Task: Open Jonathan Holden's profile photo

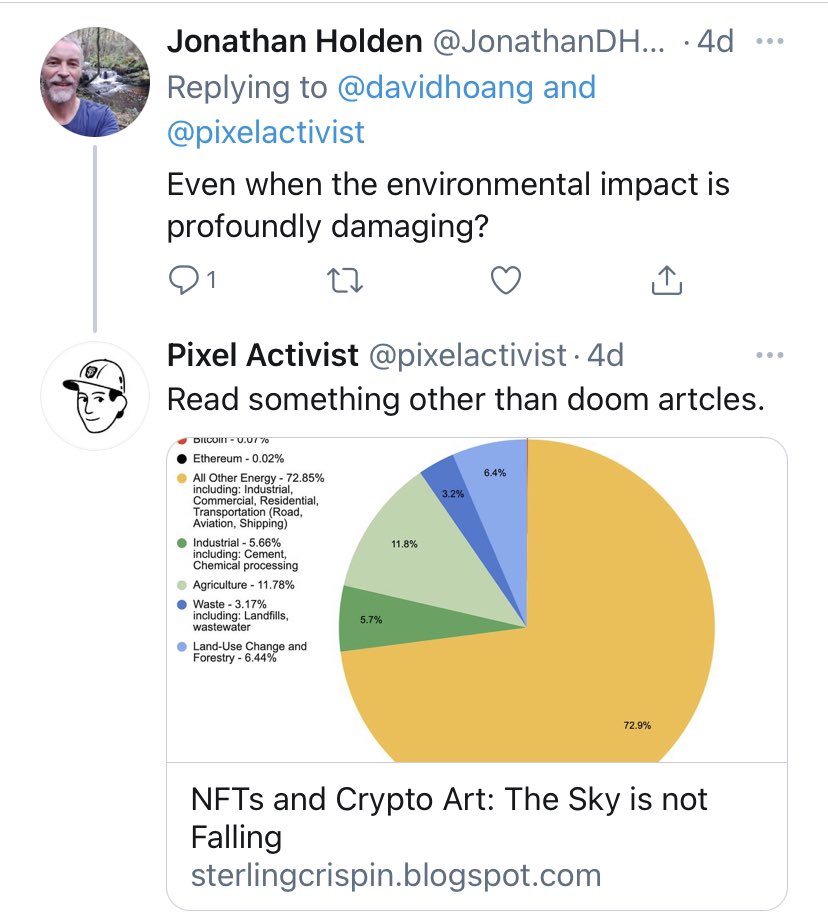Action: click(x=94, y=82)
